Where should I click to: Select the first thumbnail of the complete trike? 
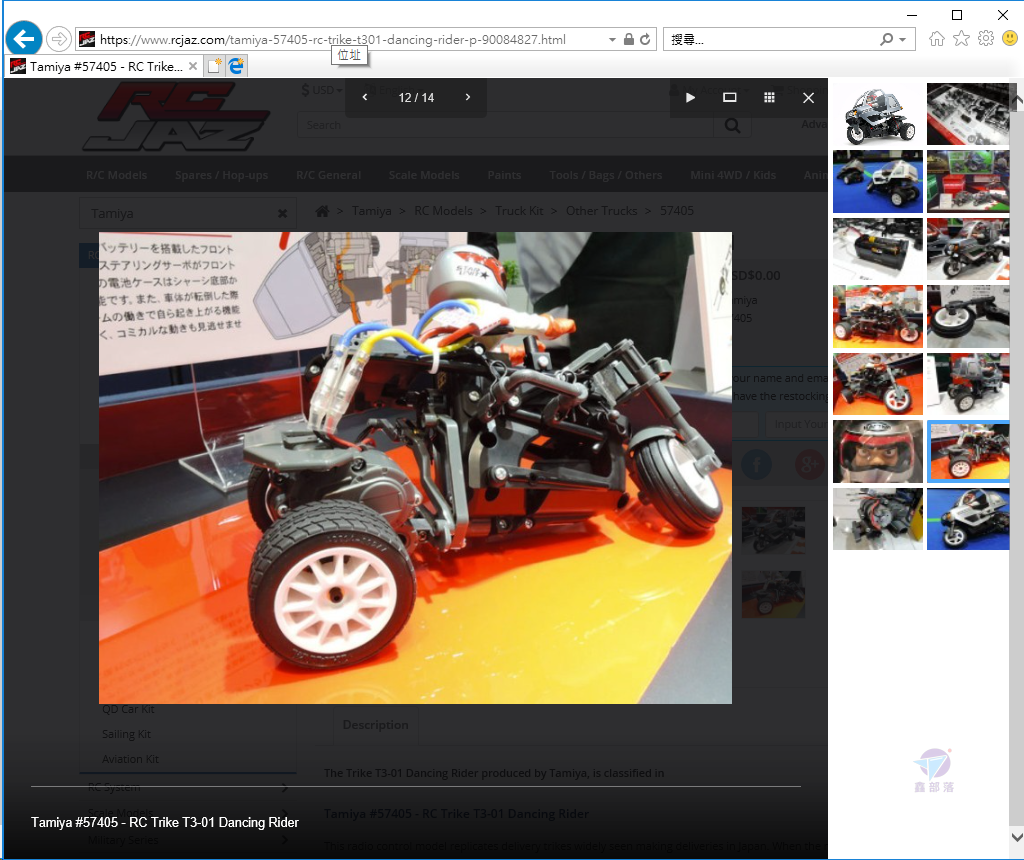pyautogui.click(x=878, y=114)
